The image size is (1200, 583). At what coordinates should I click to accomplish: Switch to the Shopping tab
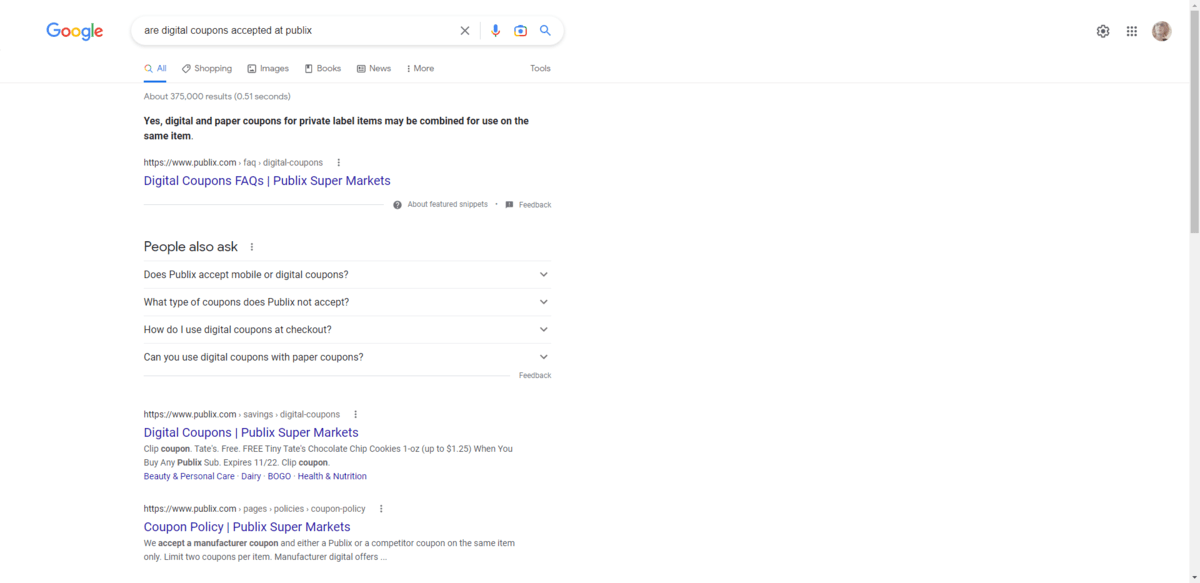point(206,69)
